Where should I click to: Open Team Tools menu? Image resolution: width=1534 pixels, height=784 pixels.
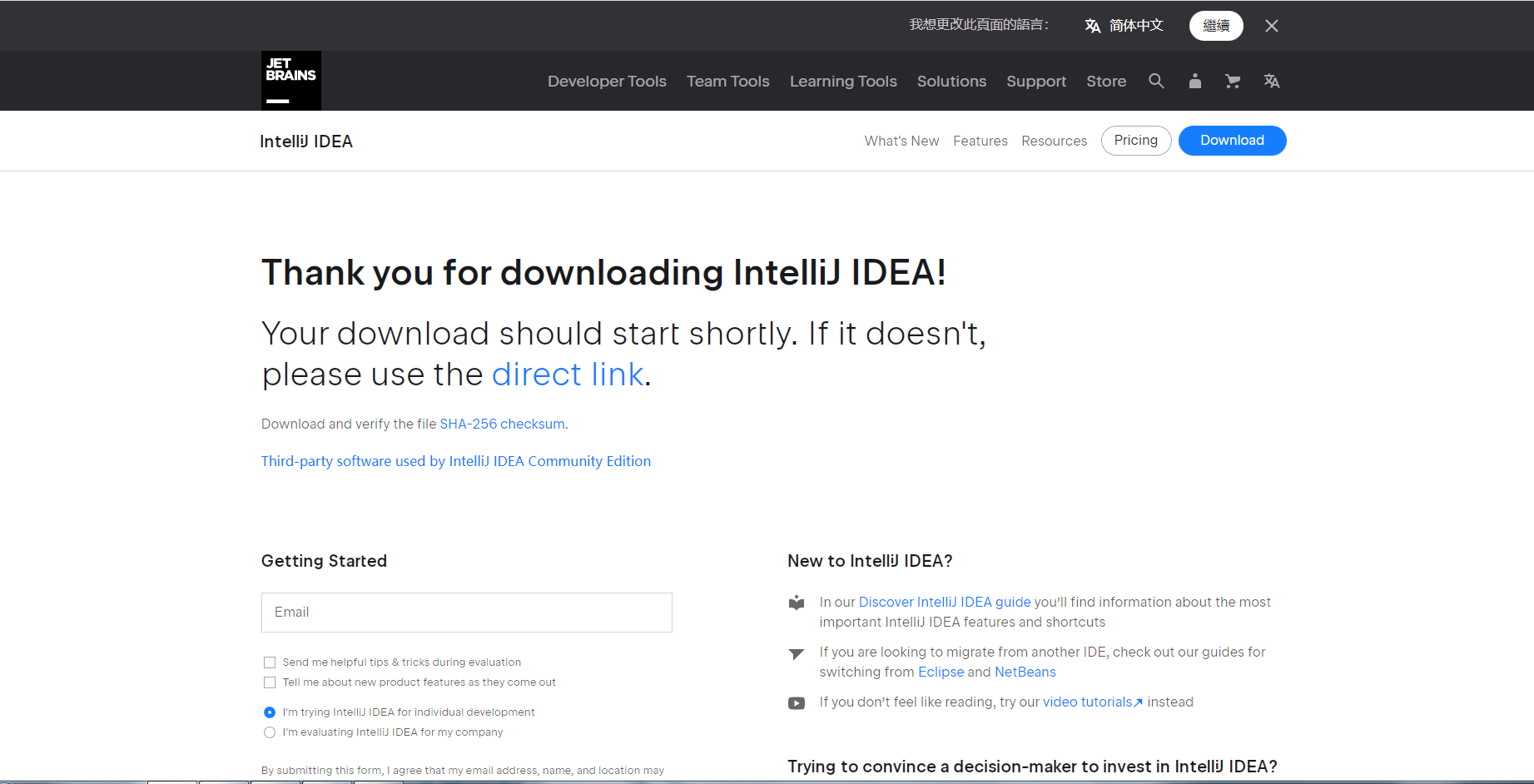tap(728, 81)
